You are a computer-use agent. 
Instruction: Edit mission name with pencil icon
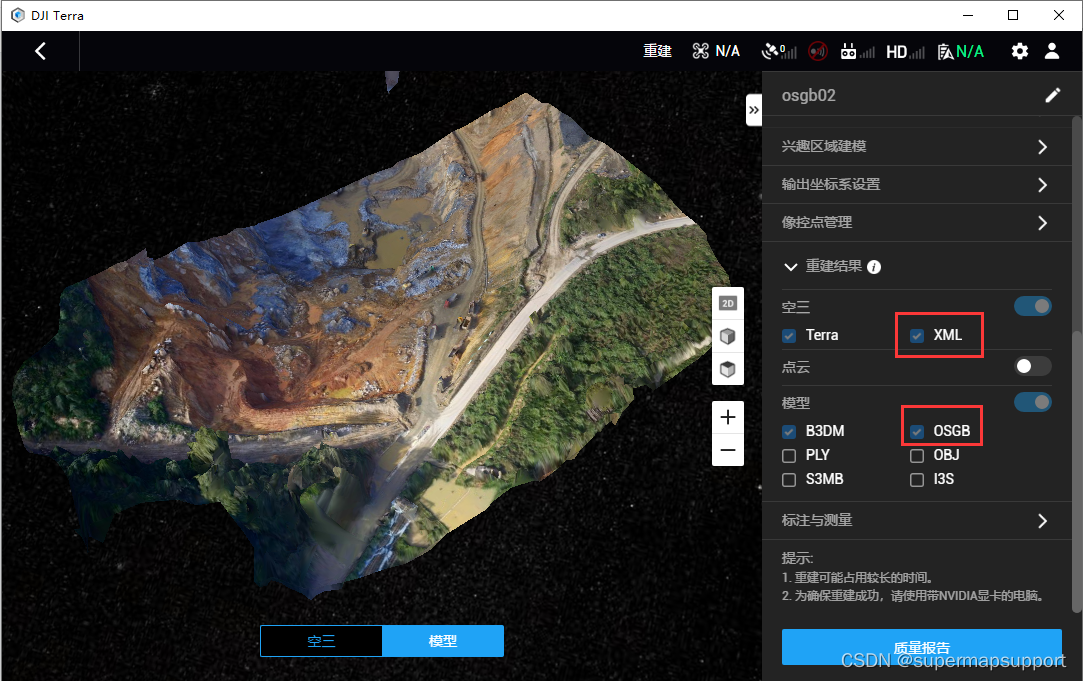coord(1053,95)
